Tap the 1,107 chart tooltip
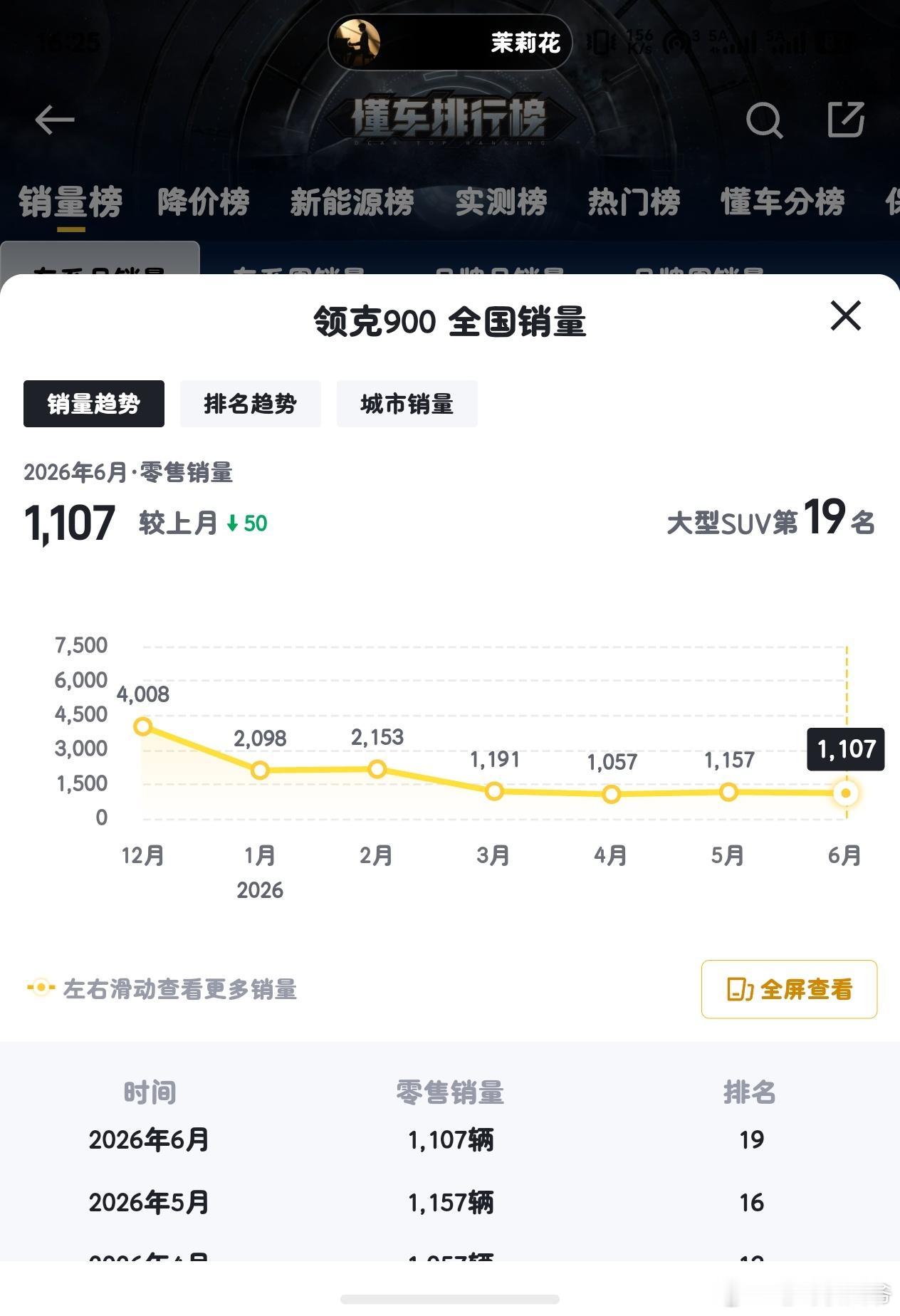The height and width of the screenshot is (1316, 900). (846, 749)
